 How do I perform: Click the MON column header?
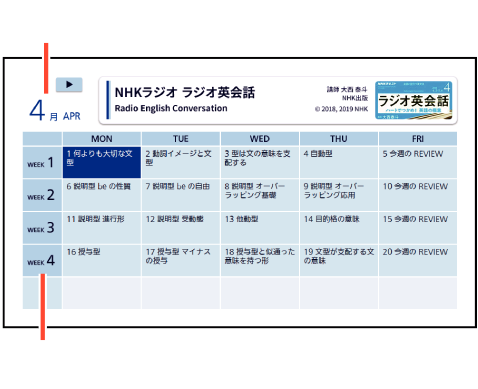coord(102,139)
